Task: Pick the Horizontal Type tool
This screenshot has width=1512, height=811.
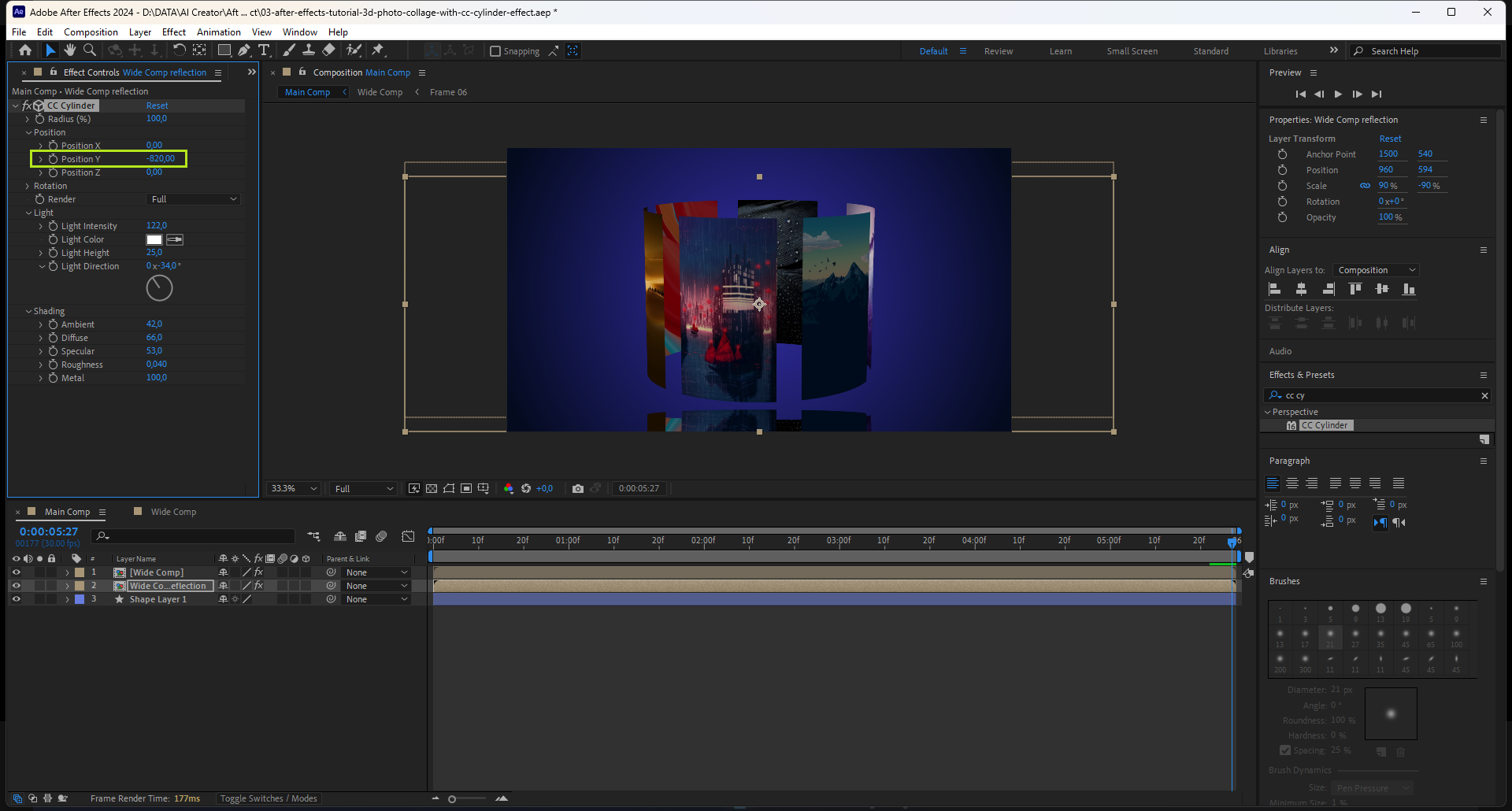Action: (x=264, y=50)
